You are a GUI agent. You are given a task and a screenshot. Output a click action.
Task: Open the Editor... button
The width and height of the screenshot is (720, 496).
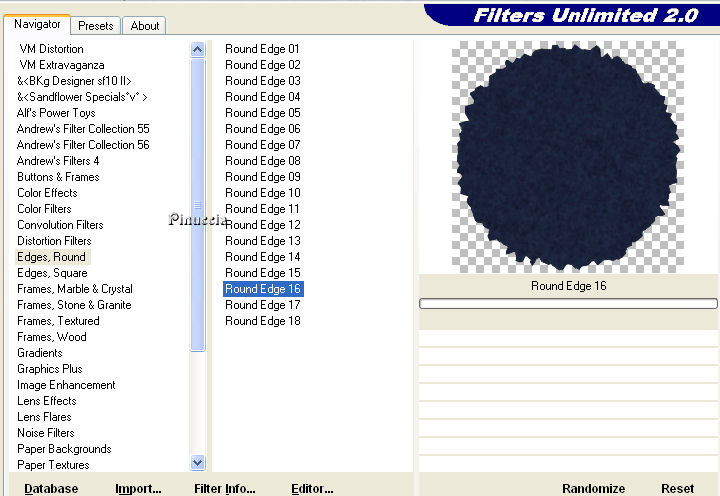(x=312, y=489)
